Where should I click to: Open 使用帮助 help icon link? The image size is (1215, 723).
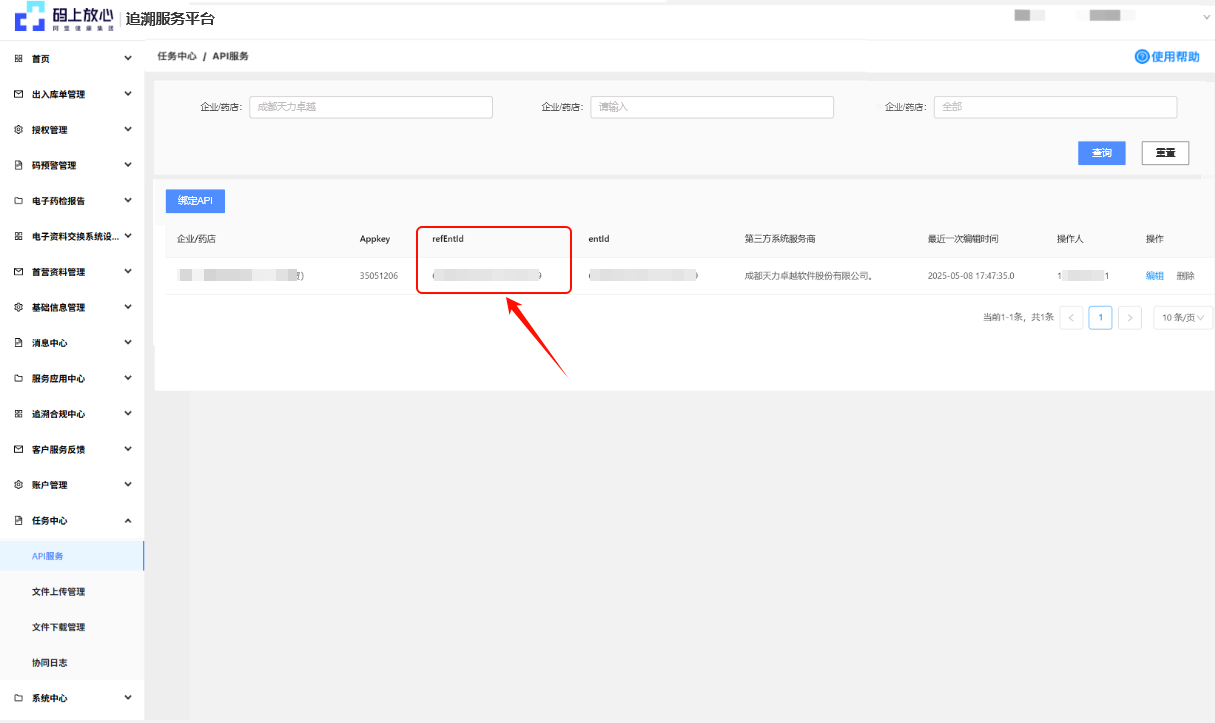click(x=1141, y=57)
